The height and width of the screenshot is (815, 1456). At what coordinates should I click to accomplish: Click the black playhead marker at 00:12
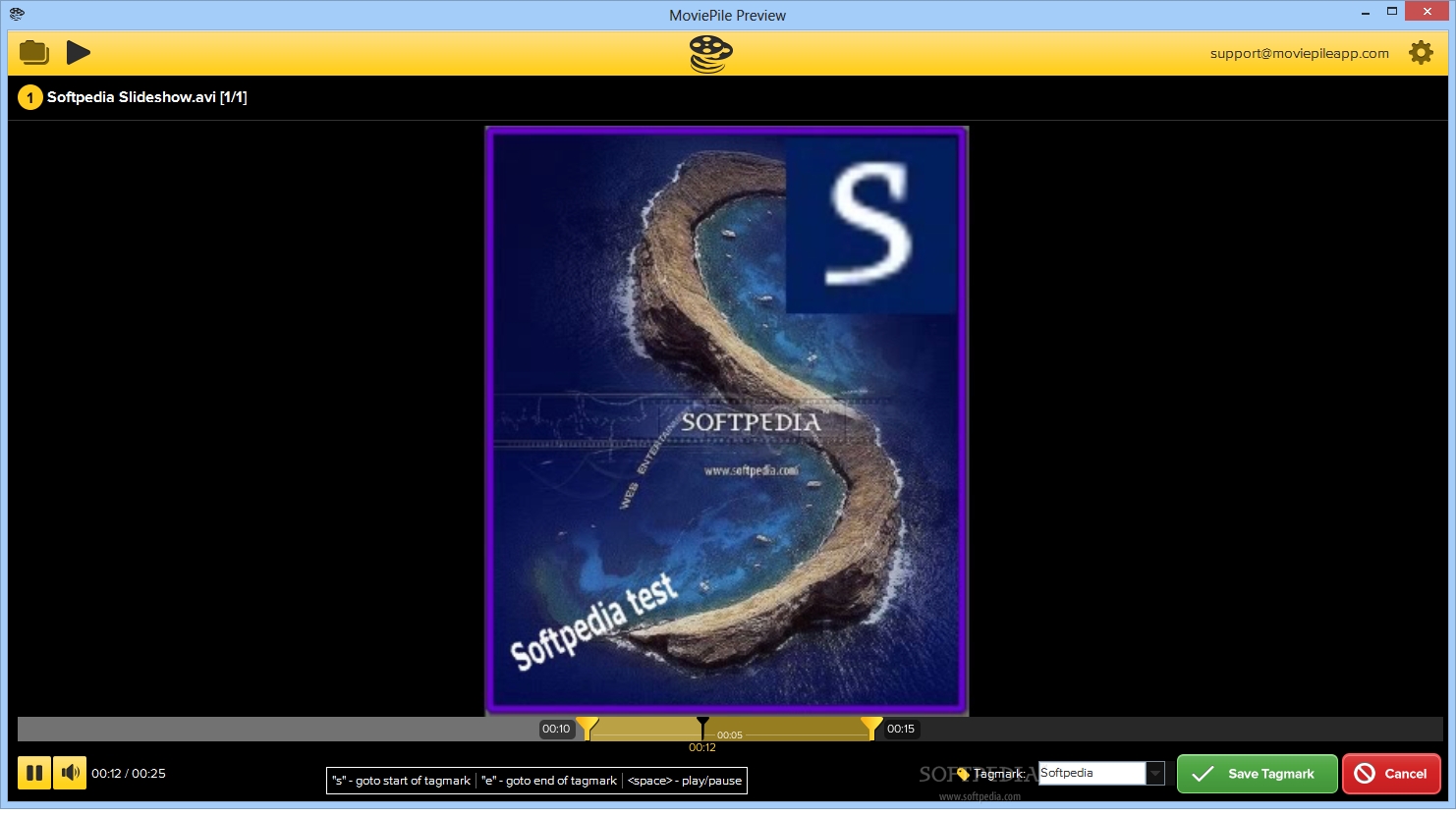702,728
